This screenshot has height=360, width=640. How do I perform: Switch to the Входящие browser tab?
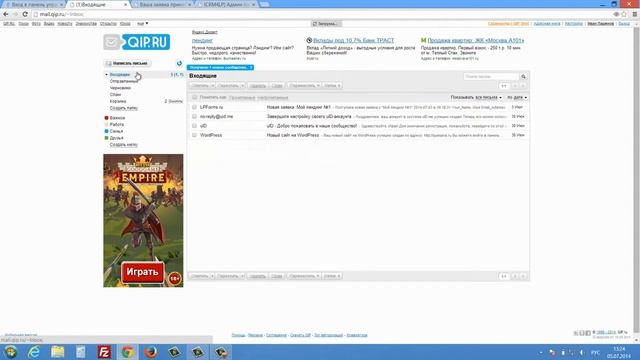pyautogui.click(x=98, y=4)
